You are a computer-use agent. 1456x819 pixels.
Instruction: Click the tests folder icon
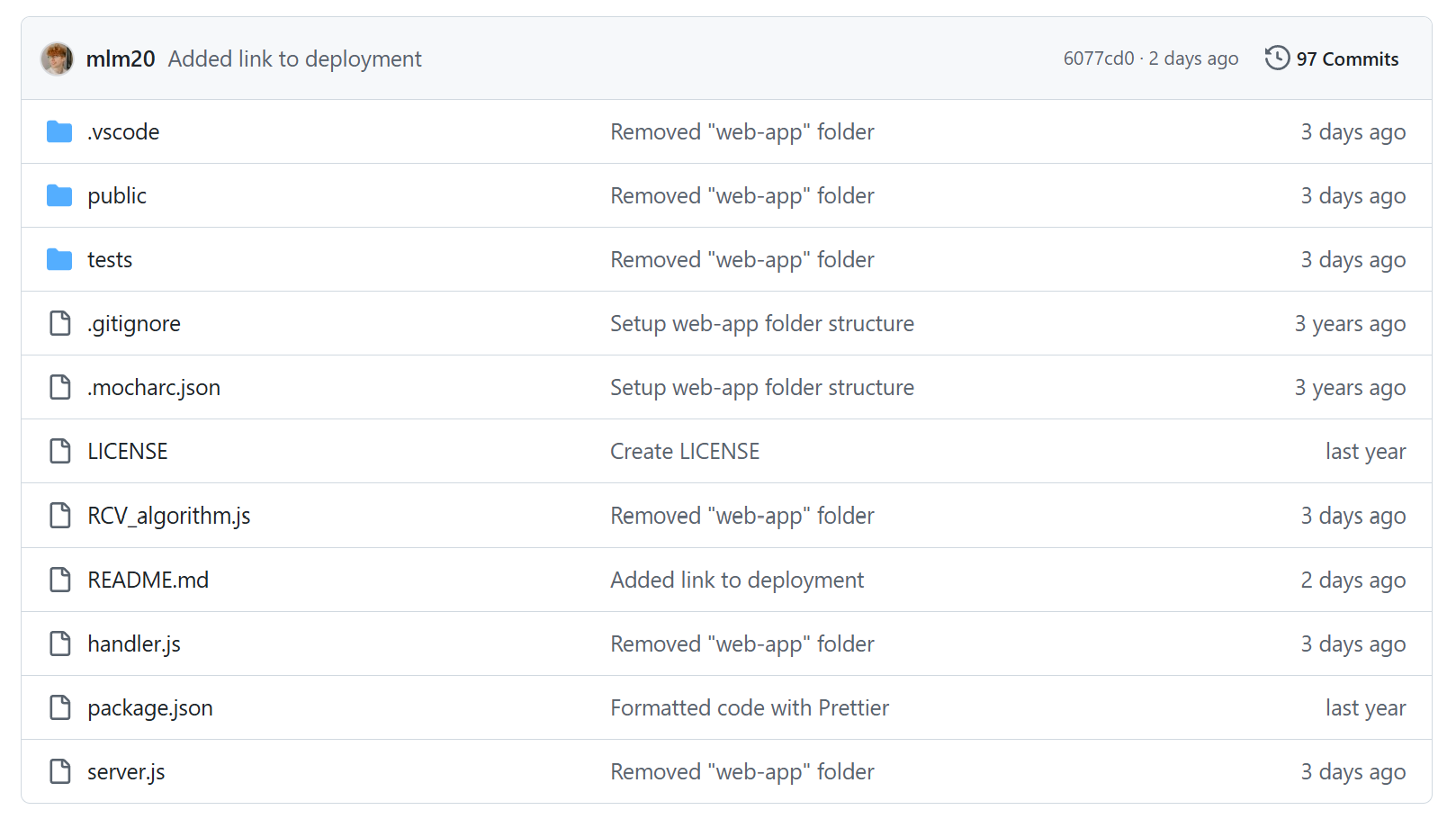(x=59, y=260)
